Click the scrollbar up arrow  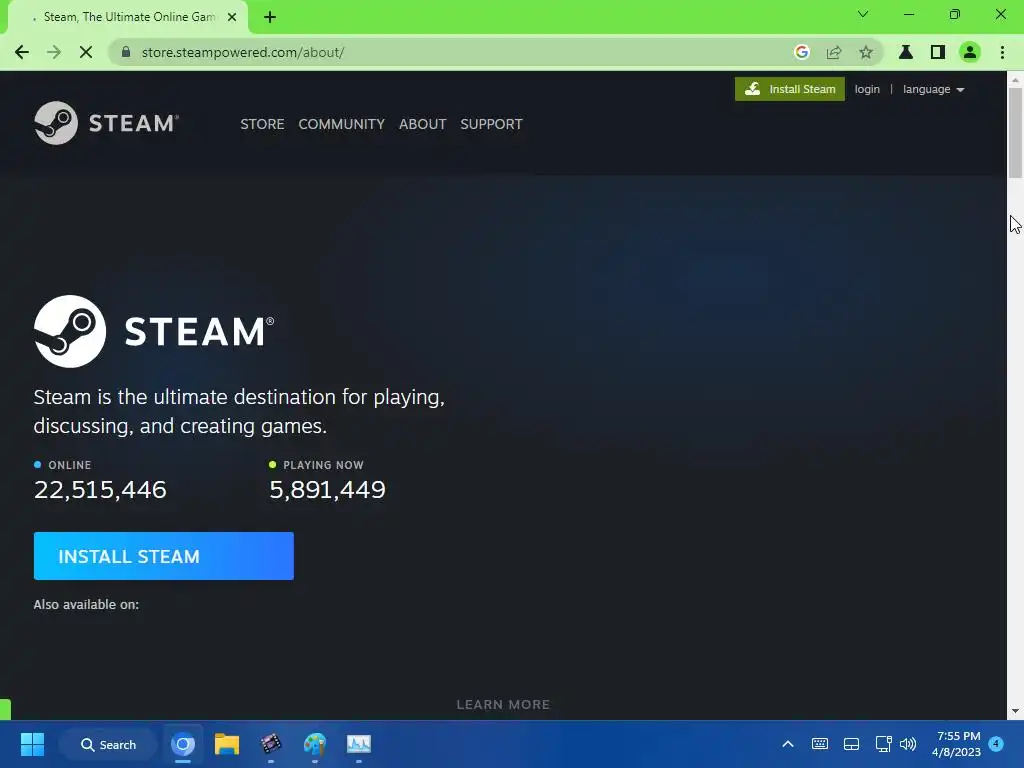tap(1015, 80)
